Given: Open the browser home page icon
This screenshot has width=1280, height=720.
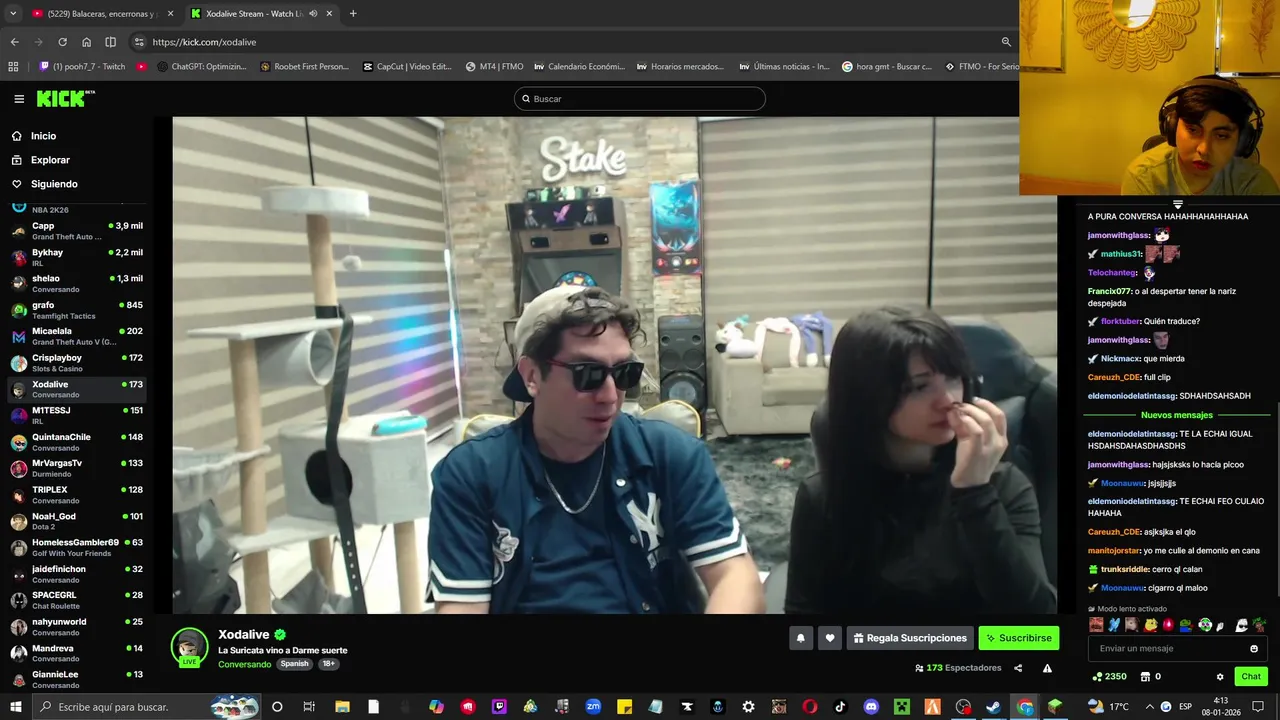Looking at the screenshot, I should click(x=87, y=42).
